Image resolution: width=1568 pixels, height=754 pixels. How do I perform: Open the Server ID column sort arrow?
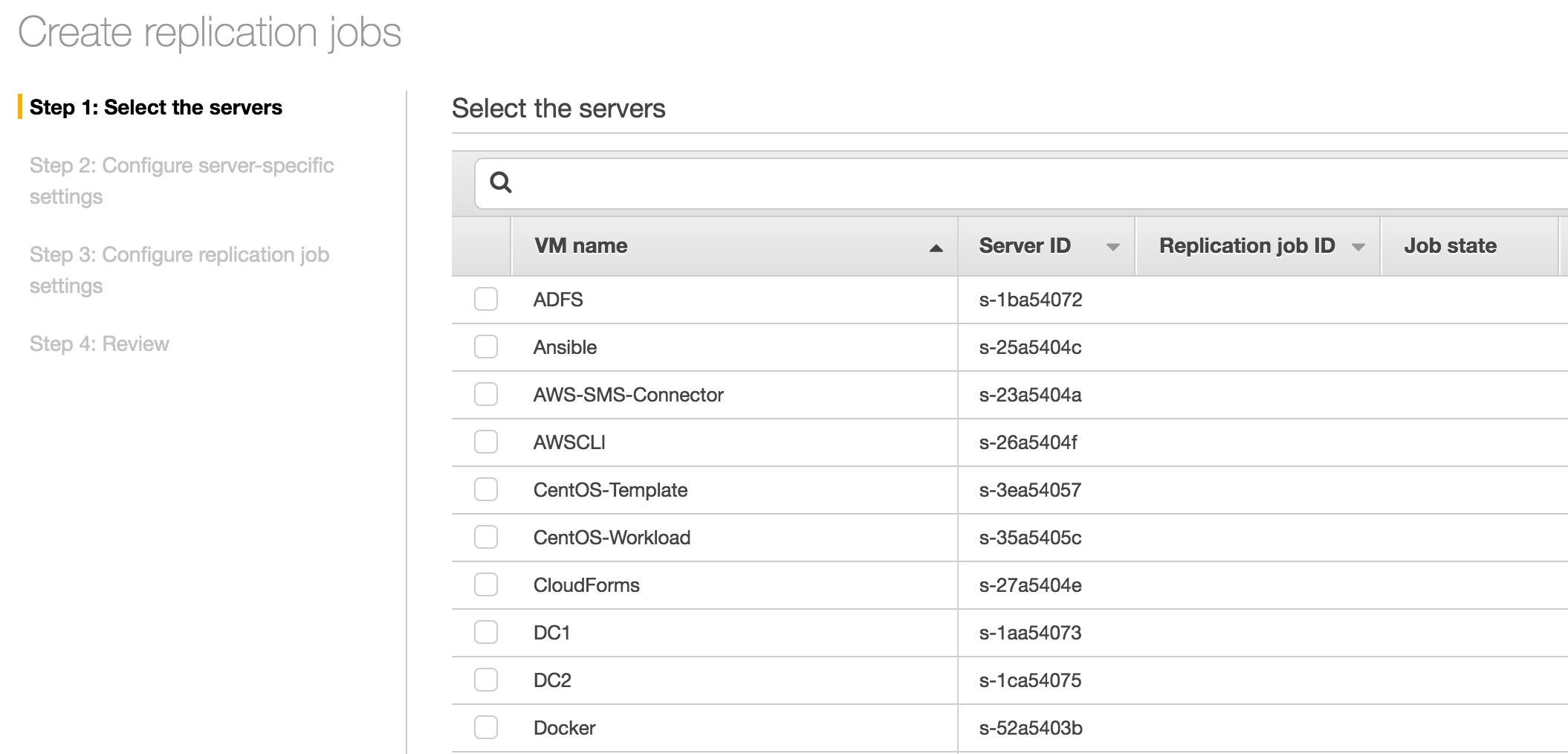click(1112, 248)
